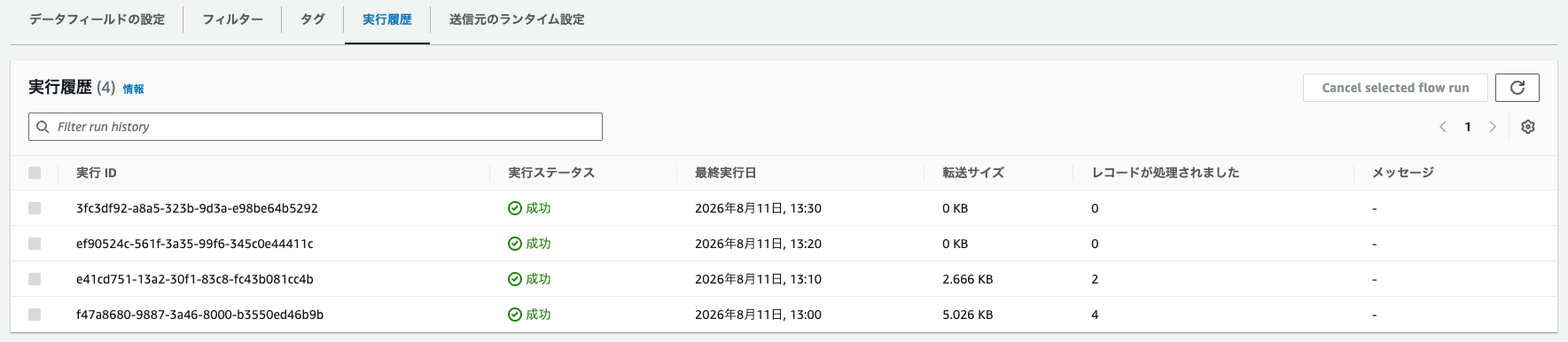This screenshot has width=1568, height=342.
Task: Click success check icon for run ef90524c
Action: pos(514,244)
